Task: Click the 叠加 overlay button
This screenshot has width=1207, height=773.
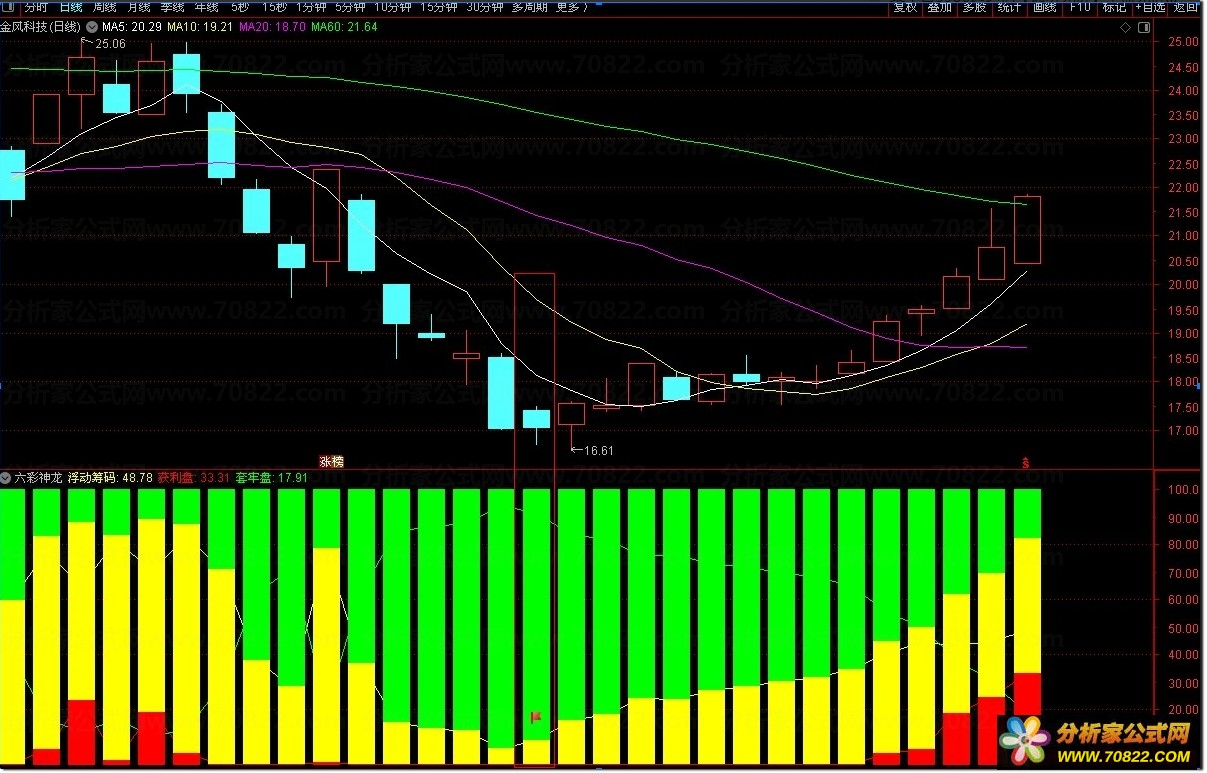Action: [940, 7]
